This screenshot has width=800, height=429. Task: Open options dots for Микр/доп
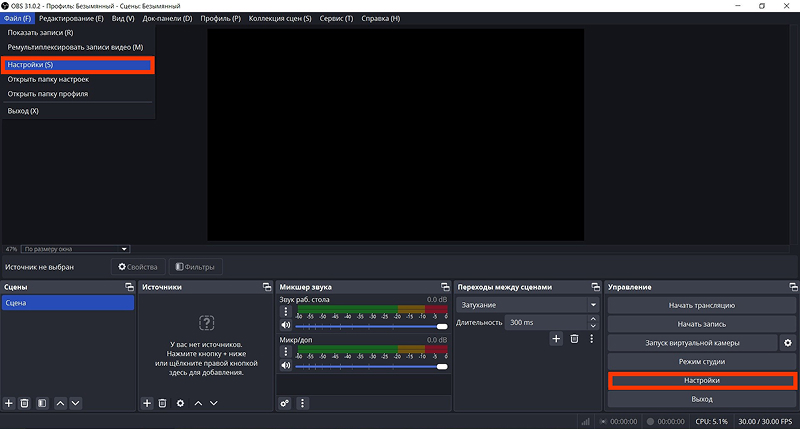click(x=286, y=351)
